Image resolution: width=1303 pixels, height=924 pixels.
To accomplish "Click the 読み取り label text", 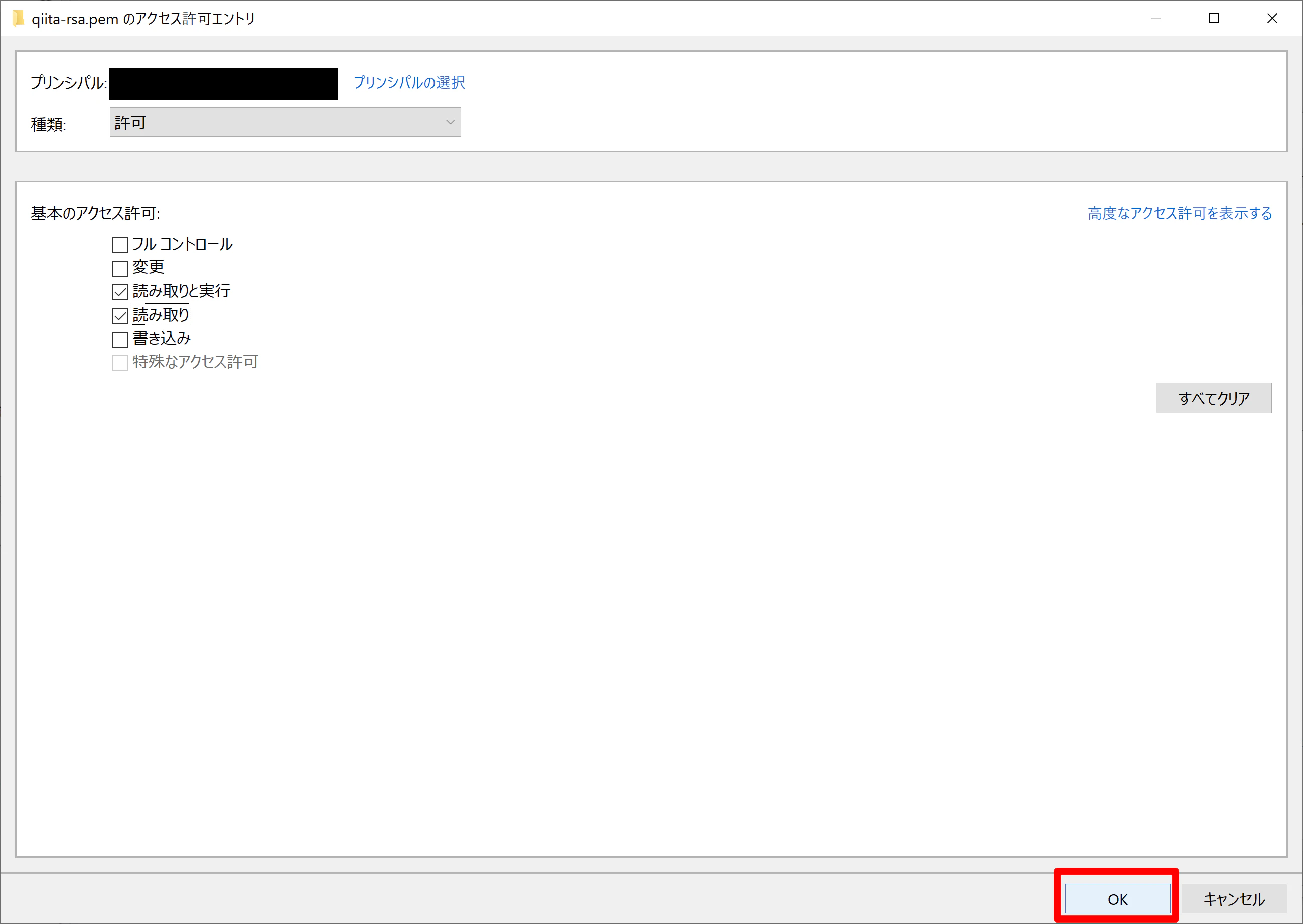I will tap(161, 315).
